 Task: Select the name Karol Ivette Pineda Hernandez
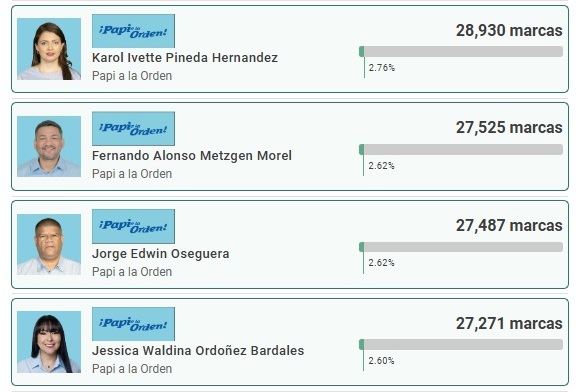click(185, 58)
